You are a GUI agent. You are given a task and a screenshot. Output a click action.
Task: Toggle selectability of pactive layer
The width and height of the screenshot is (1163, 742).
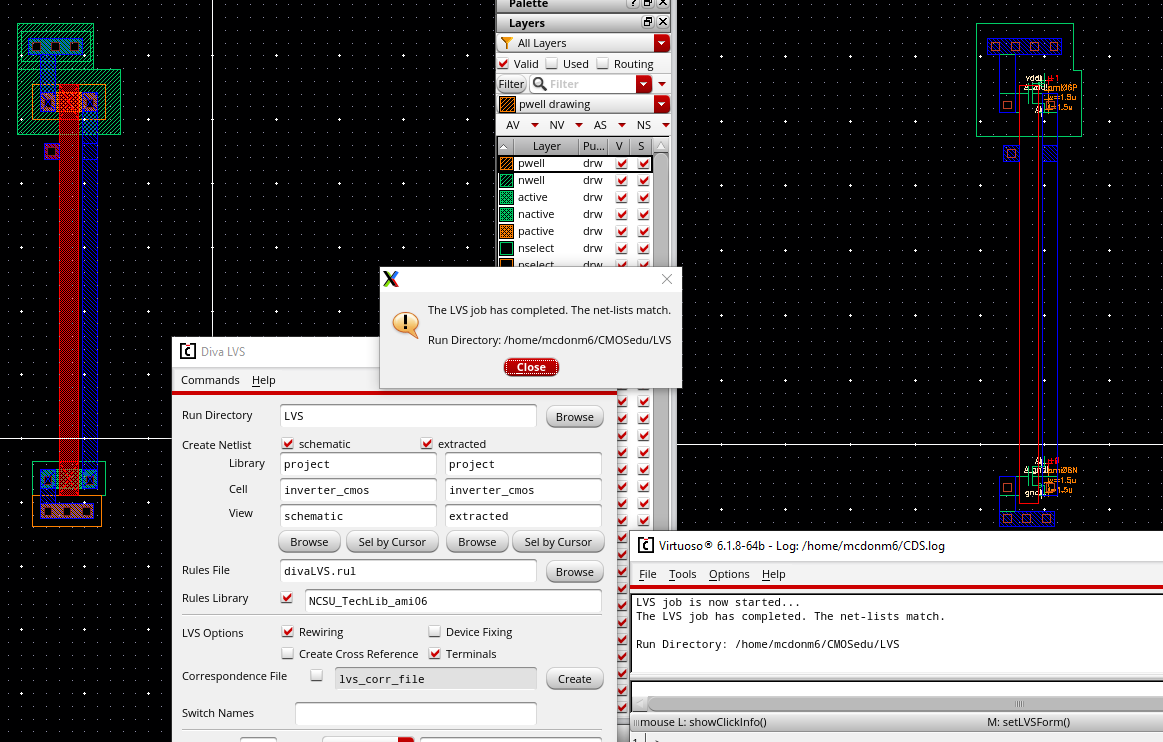pos(644,232)
